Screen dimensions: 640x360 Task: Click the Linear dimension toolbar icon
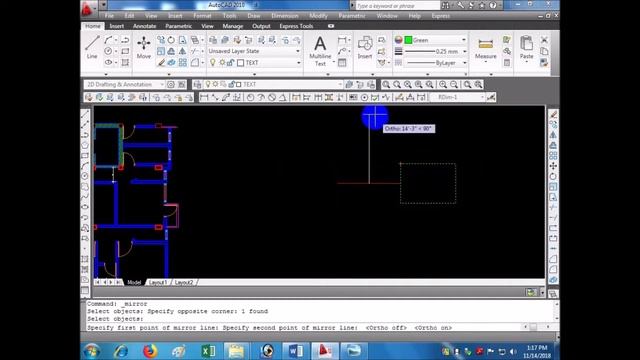click(x=204, y=97)
